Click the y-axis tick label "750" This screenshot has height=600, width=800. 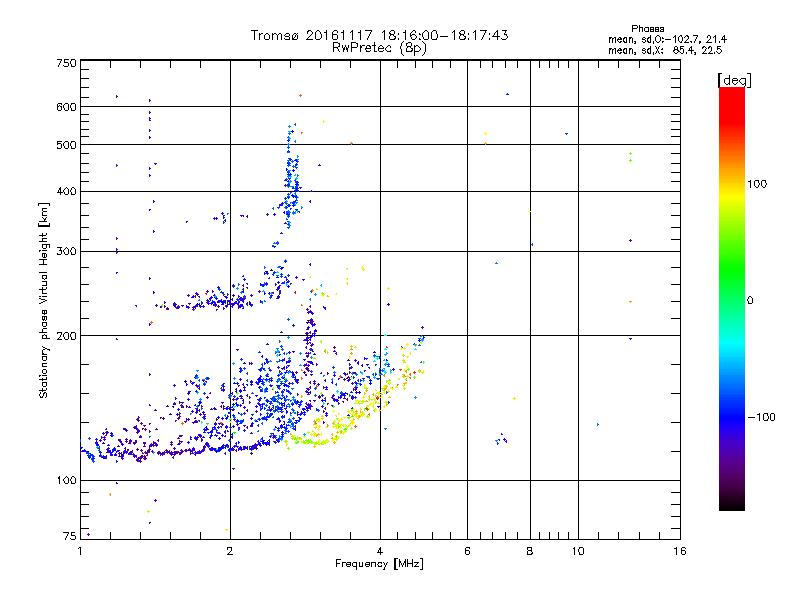click(x=66, y=63)
